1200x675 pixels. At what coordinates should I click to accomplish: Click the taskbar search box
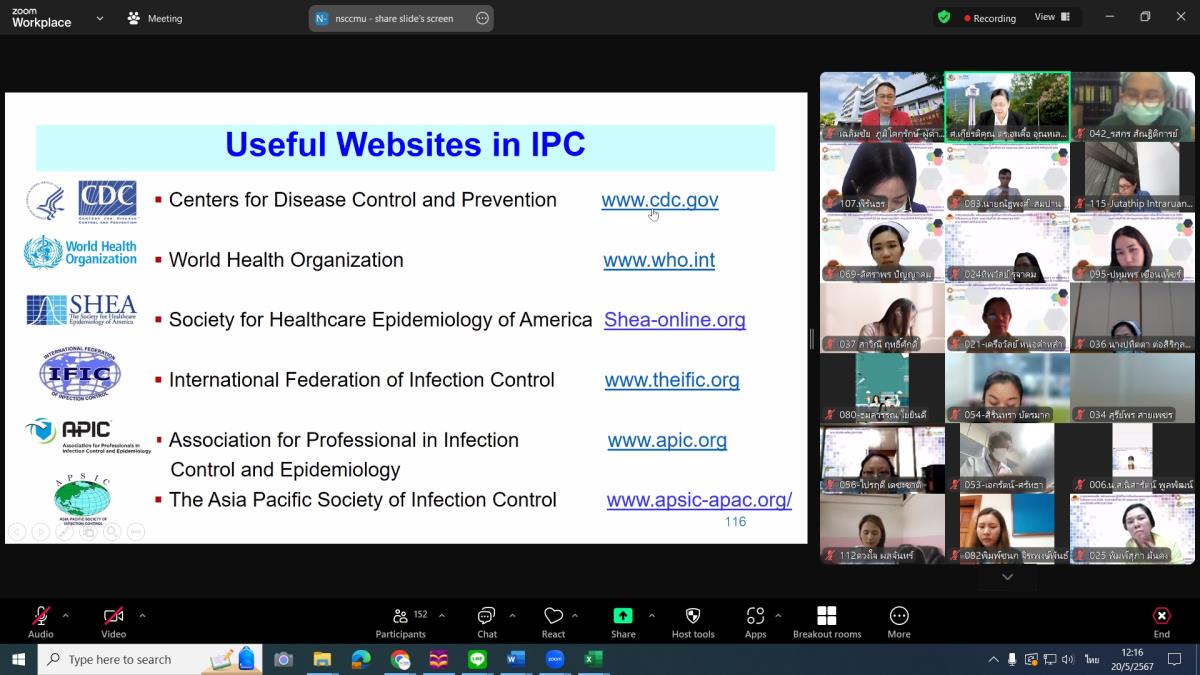[x=150, y=659]
